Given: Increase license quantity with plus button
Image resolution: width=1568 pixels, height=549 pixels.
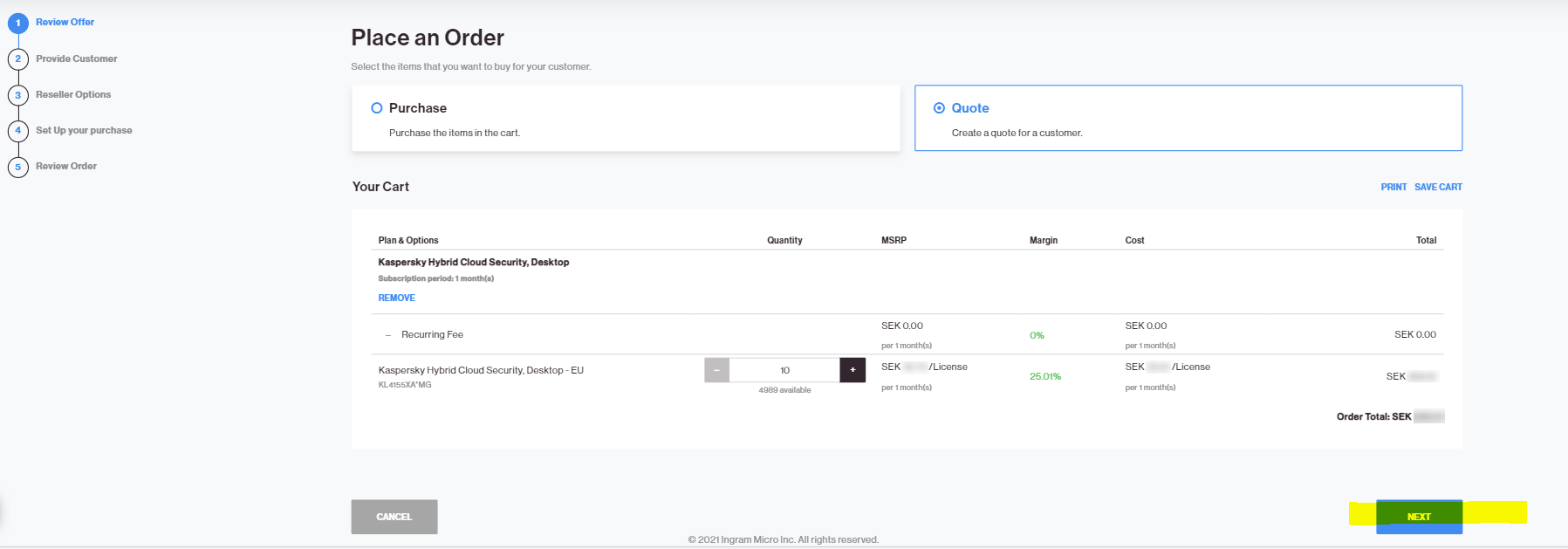Looking at the screenshot, I should coord(852,370).
